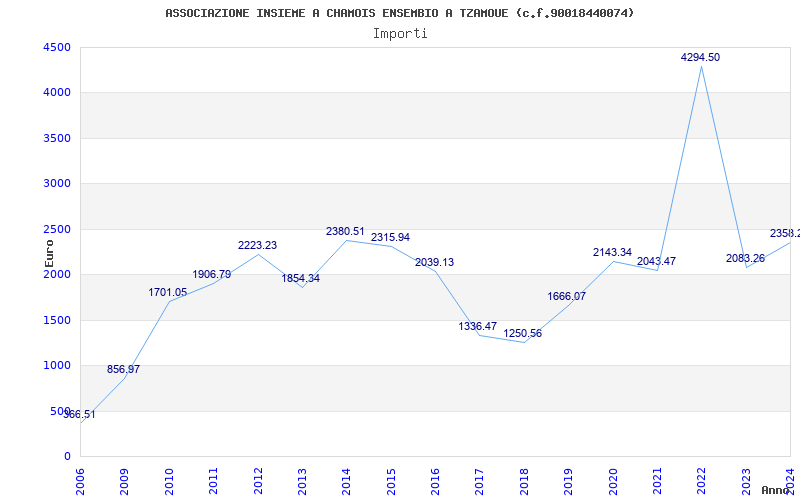
Task: Click the 2143.34 data label
Action: point(611,253)
